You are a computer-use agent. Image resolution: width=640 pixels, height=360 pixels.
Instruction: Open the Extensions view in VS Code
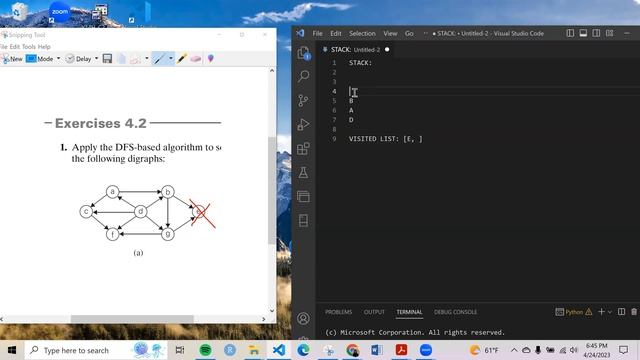point(303,149)
